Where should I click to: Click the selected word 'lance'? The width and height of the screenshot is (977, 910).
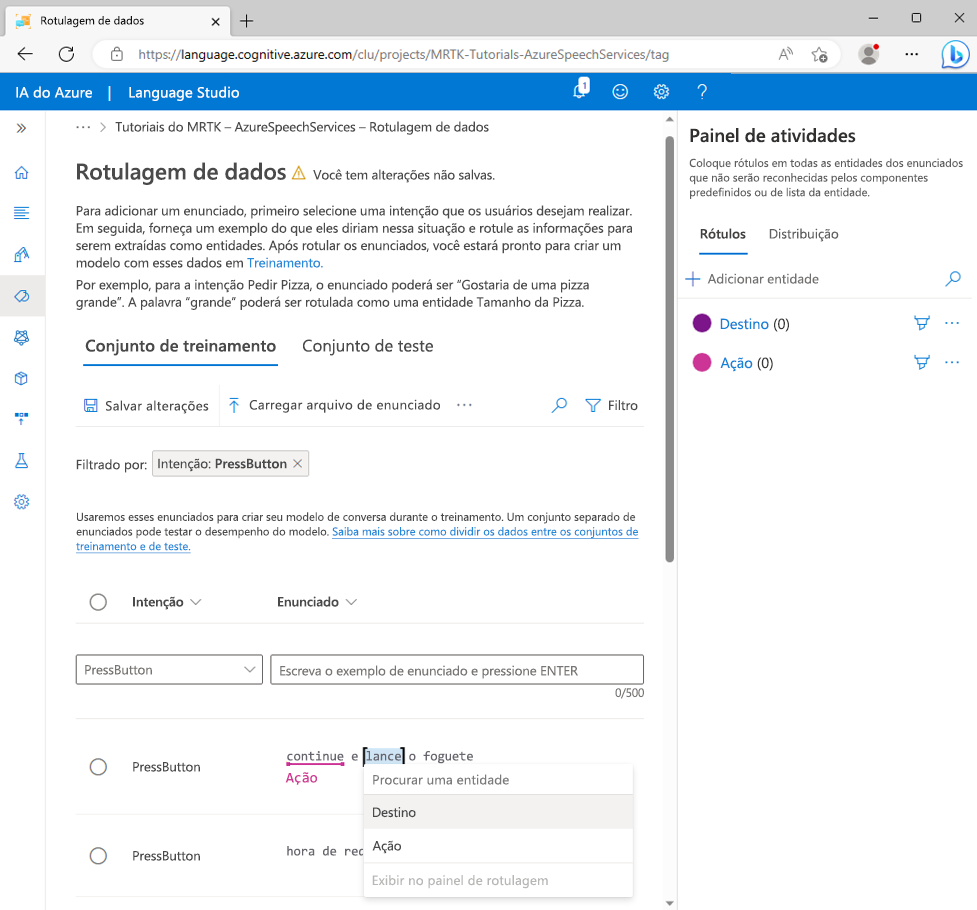point(384,756)
